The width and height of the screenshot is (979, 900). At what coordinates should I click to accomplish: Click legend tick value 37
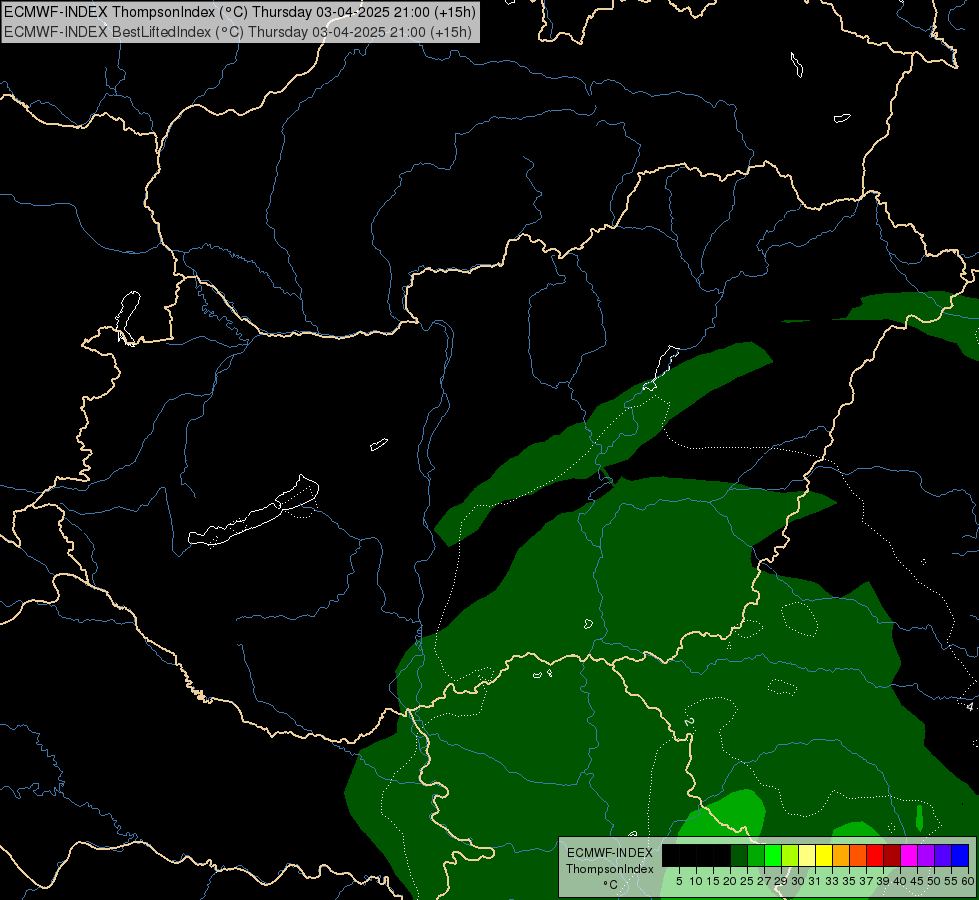[x=867, y=881]
